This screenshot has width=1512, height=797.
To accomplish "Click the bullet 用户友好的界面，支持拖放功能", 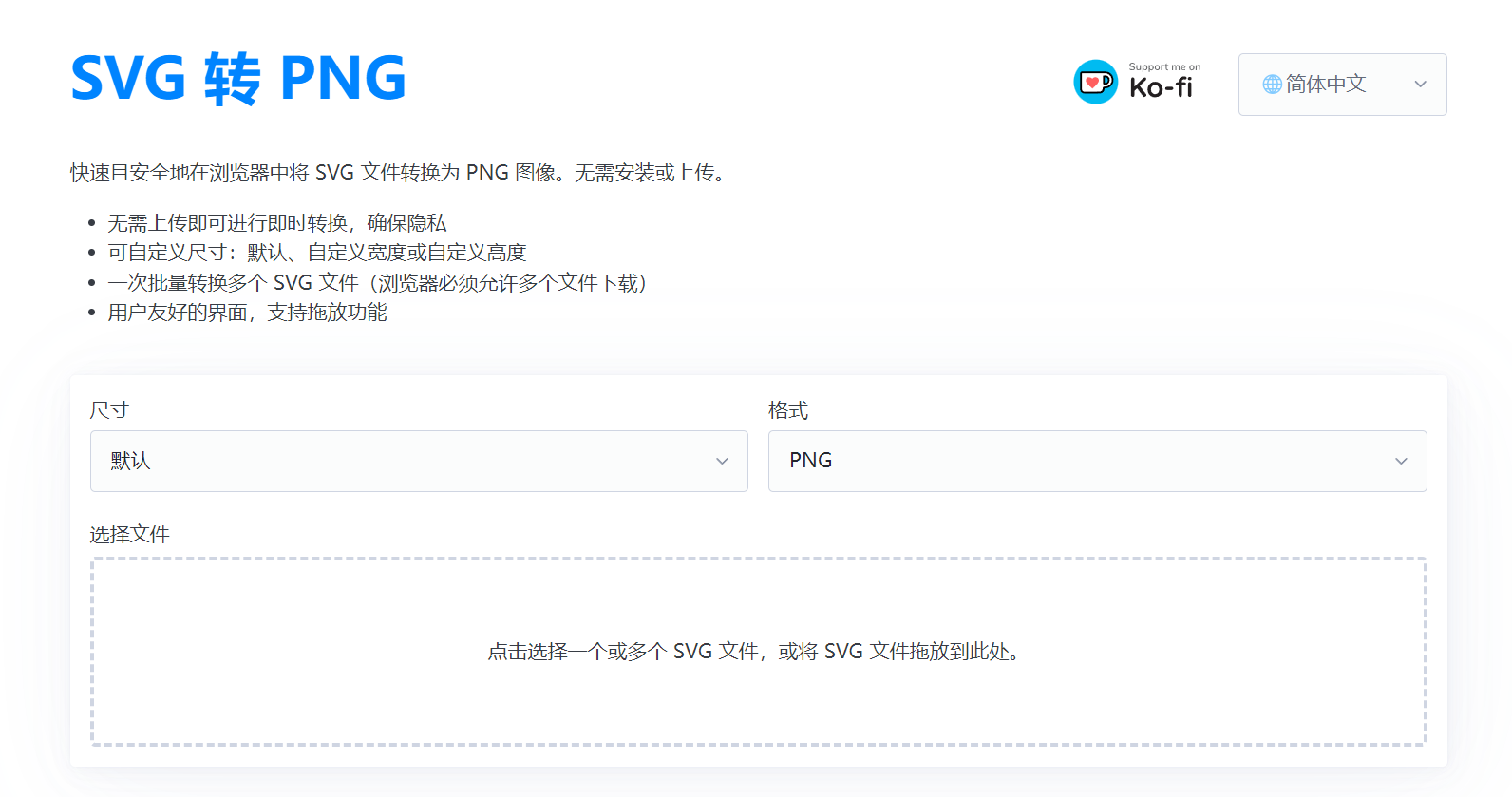I will [x=247, y=313].
